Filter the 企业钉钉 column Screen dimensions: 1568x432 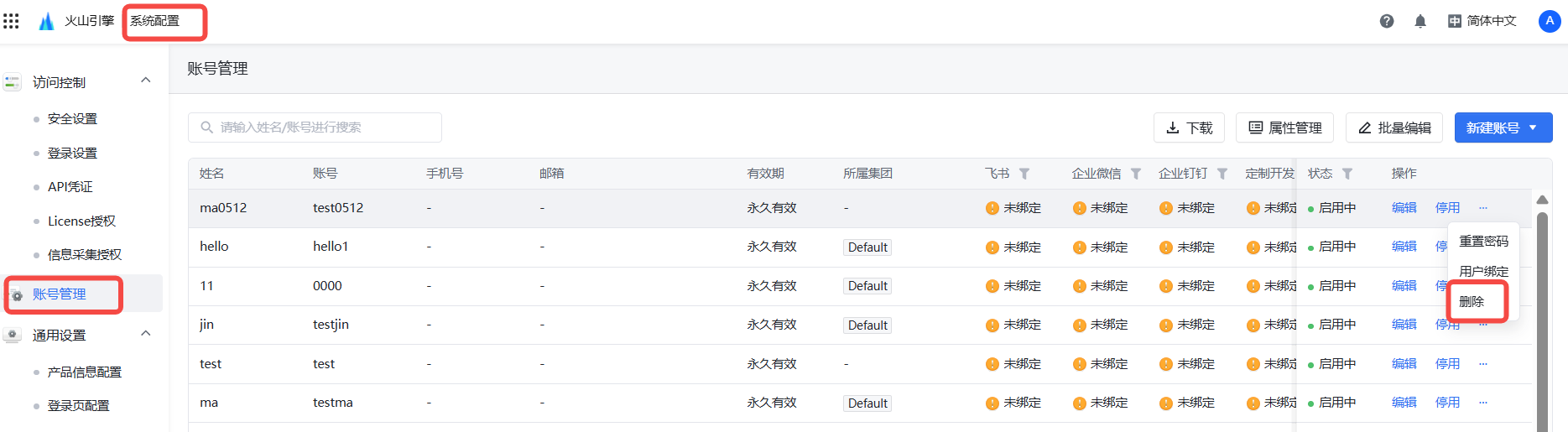coord(1222,174)
